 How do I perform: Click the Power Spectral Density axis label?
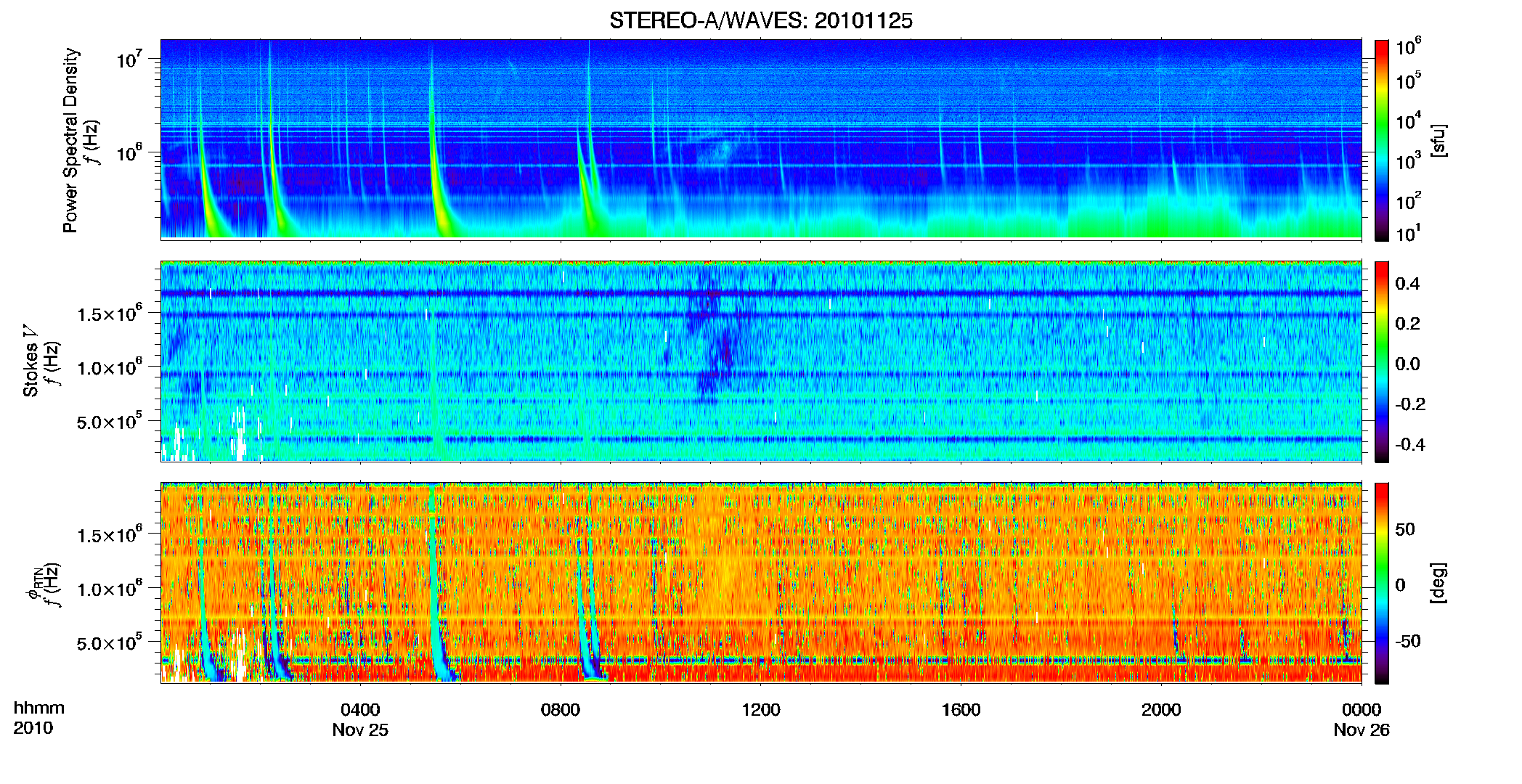pyautogui.click(x=70, y=140)
